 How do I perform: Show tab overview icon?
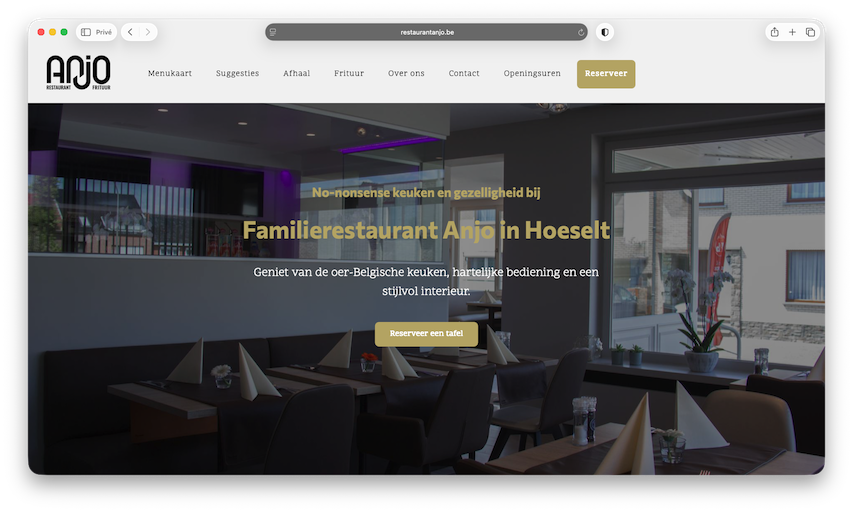810,32
